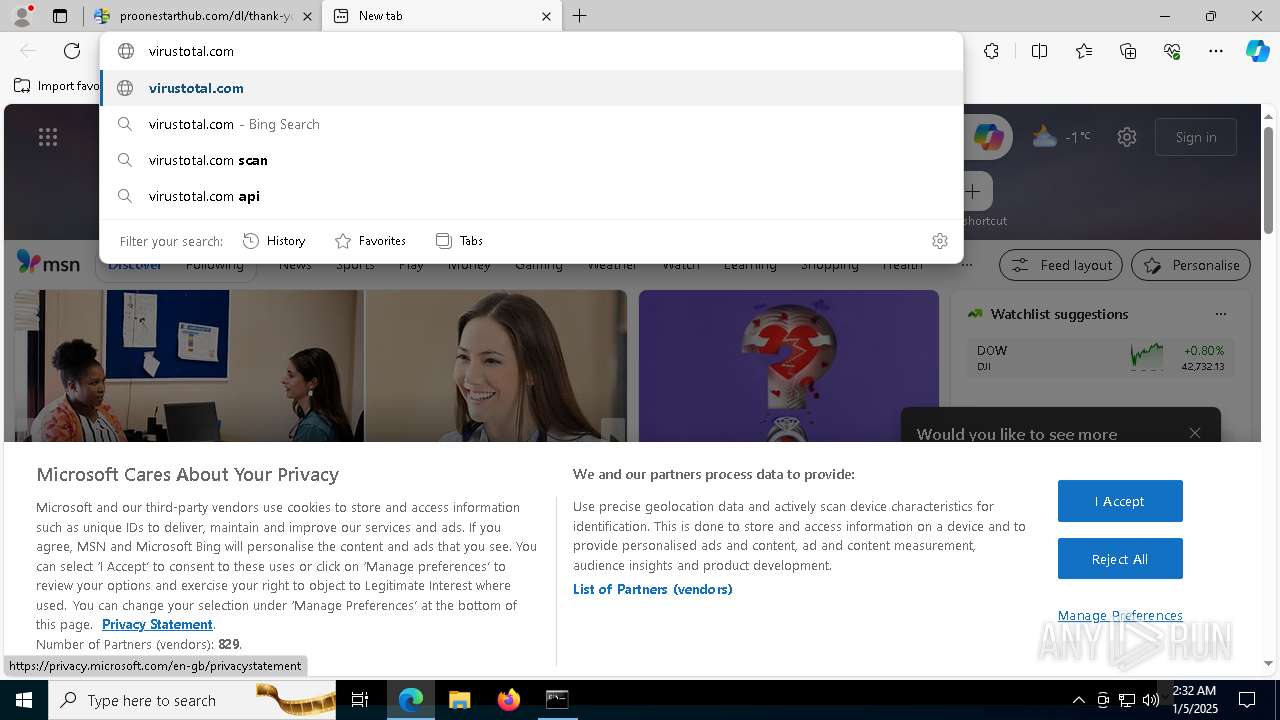Close the proonestarthub.com tab
The image size is (1280, 720).
tap(307, 16)
